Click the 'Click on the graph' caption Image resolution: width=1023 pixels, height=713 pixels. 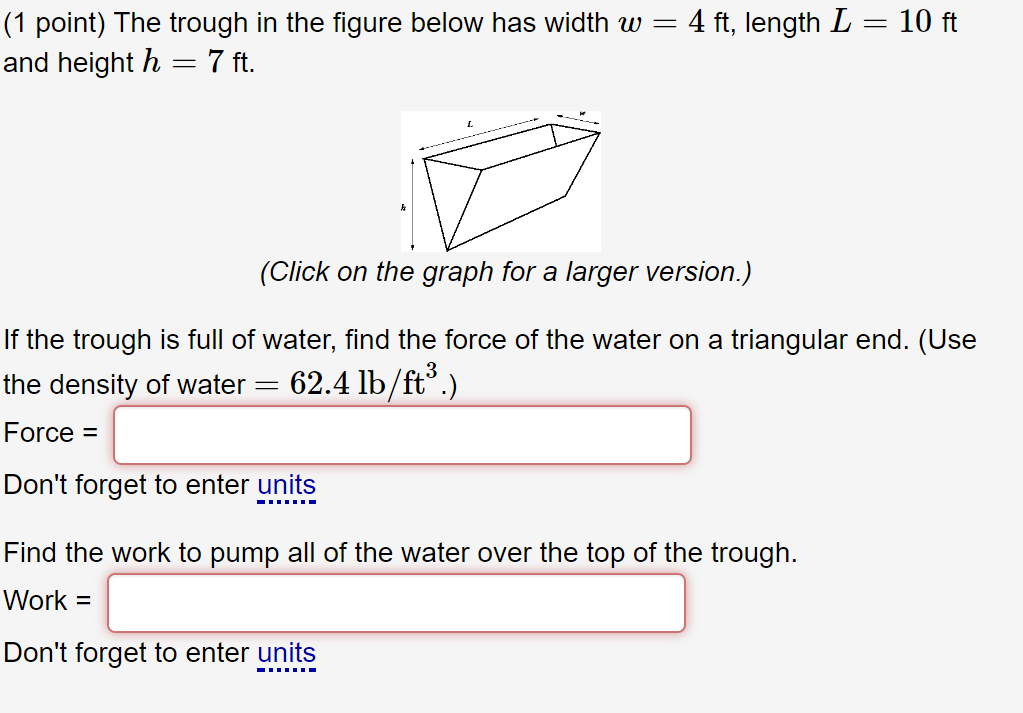[505, 272]
